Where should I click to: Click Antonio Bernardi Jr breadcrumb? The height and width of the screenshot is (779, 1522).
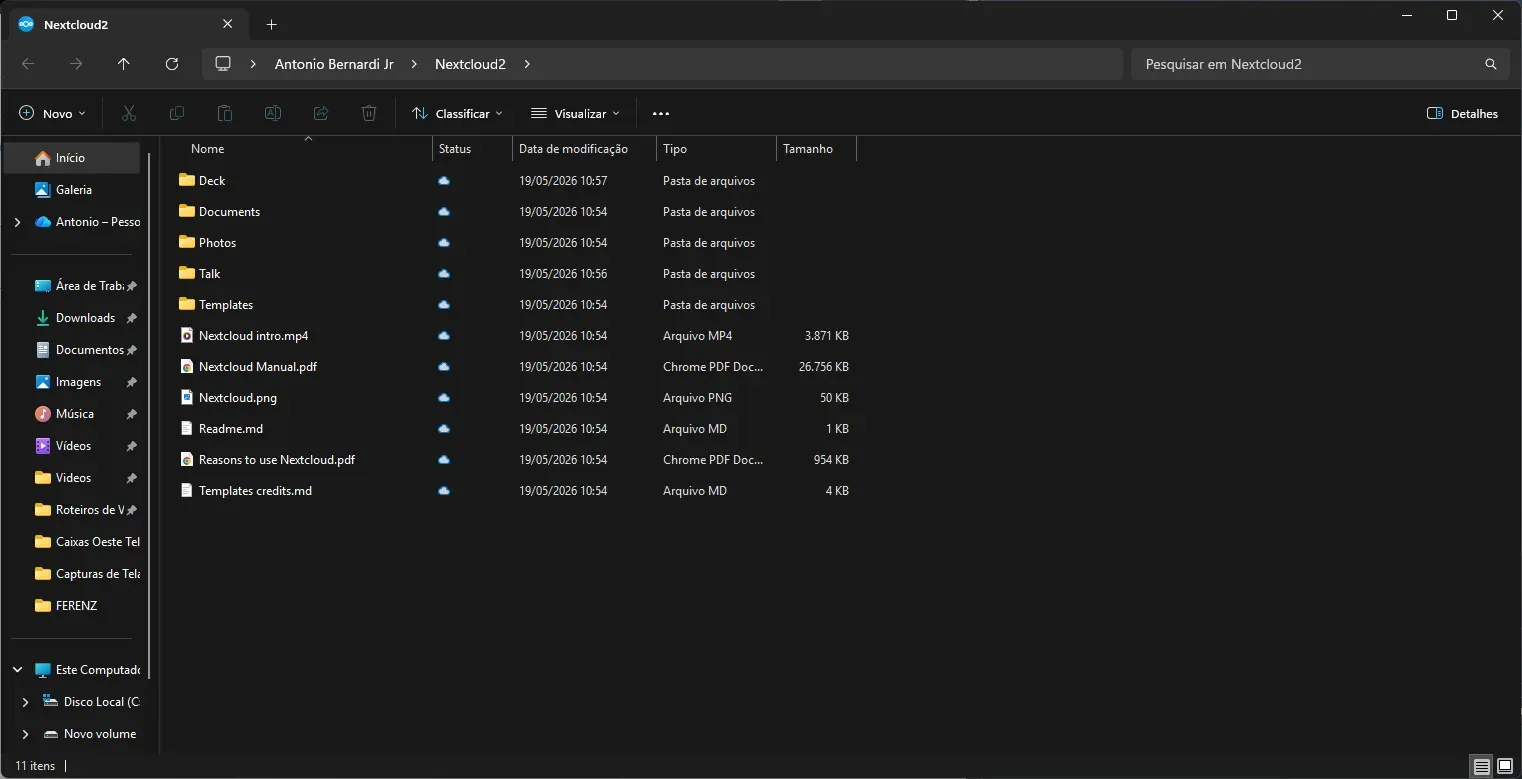coord(334,64)
